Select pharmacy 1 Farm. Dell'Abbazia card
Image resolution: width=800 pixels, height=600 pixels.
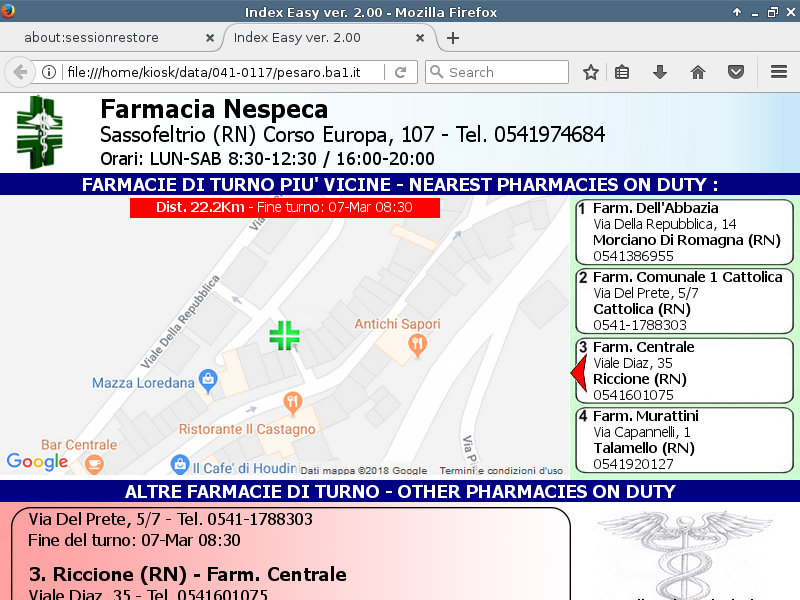[x=684, y=232]
